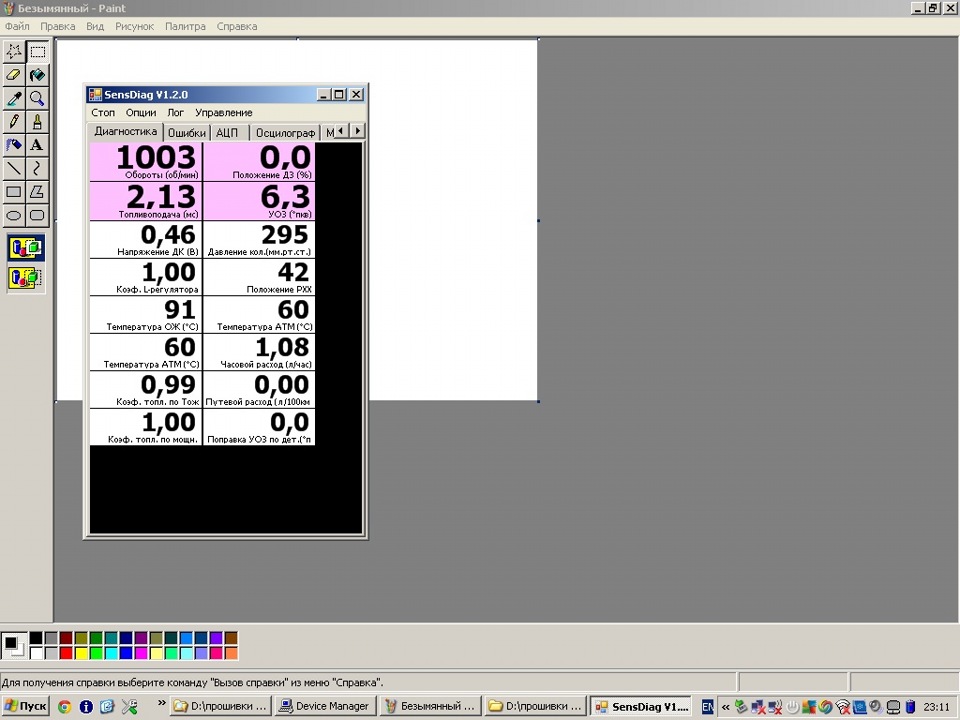Viewport: 960px width, 720px height.
Task: Open the Рисунок menu in Paint
Action: [x=134, y=26]
